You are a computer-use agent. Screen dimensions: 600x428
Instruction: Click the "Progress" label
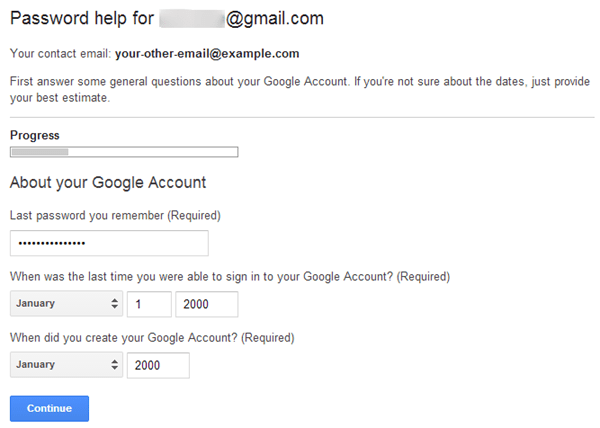(35, 135)
